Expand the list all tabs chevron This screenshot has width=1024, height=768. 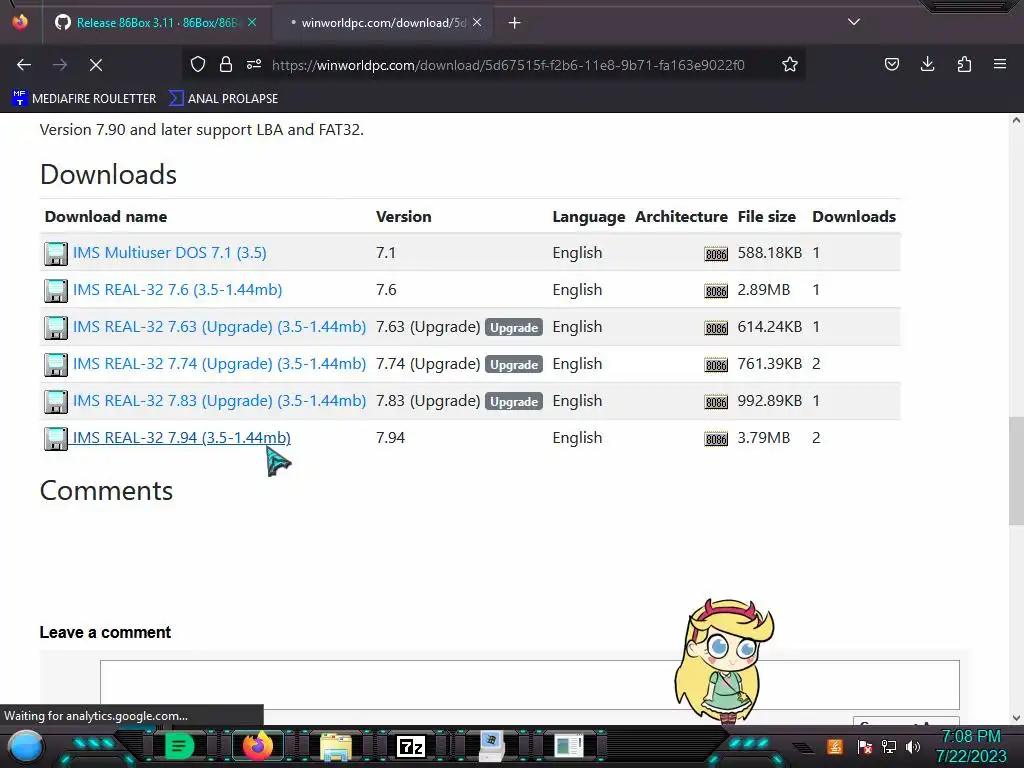pyautogui.click(x=854, y=22)
